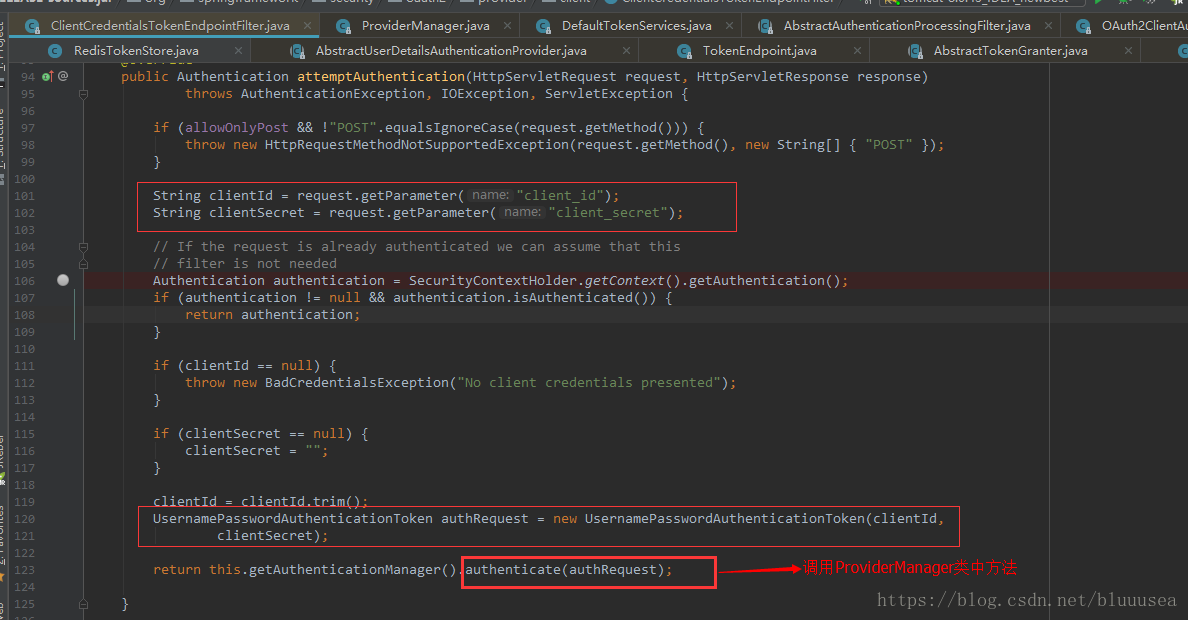1188x620 pixels.
Task: Click SecurityContextHolder on line 106
Action: pyautogui.click(x=492, y=280)
